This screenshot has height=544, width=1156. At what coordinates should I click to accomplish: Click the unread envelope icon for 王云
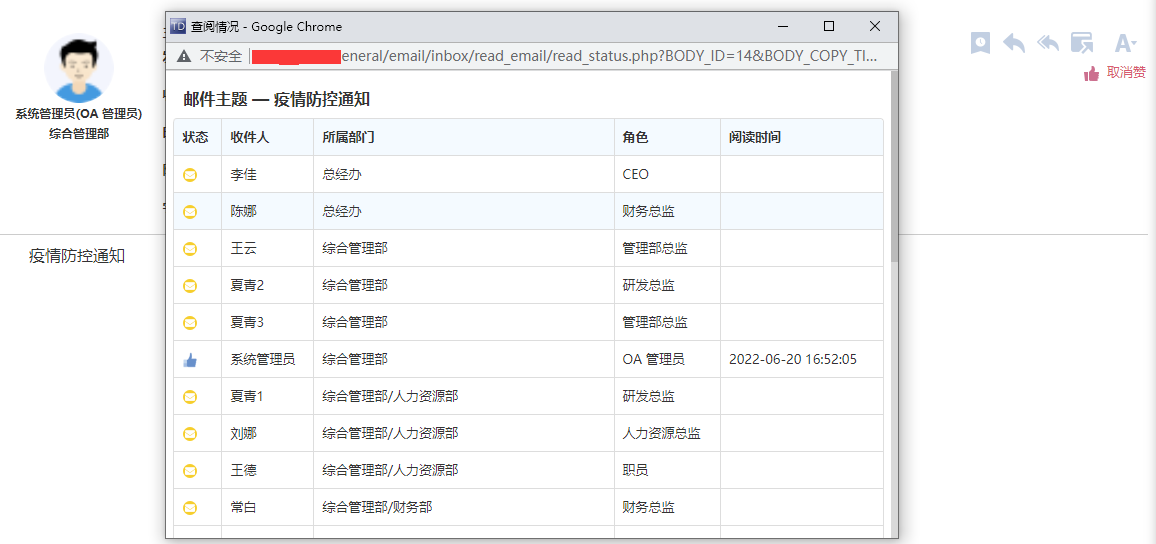click(x=190, y=249)
